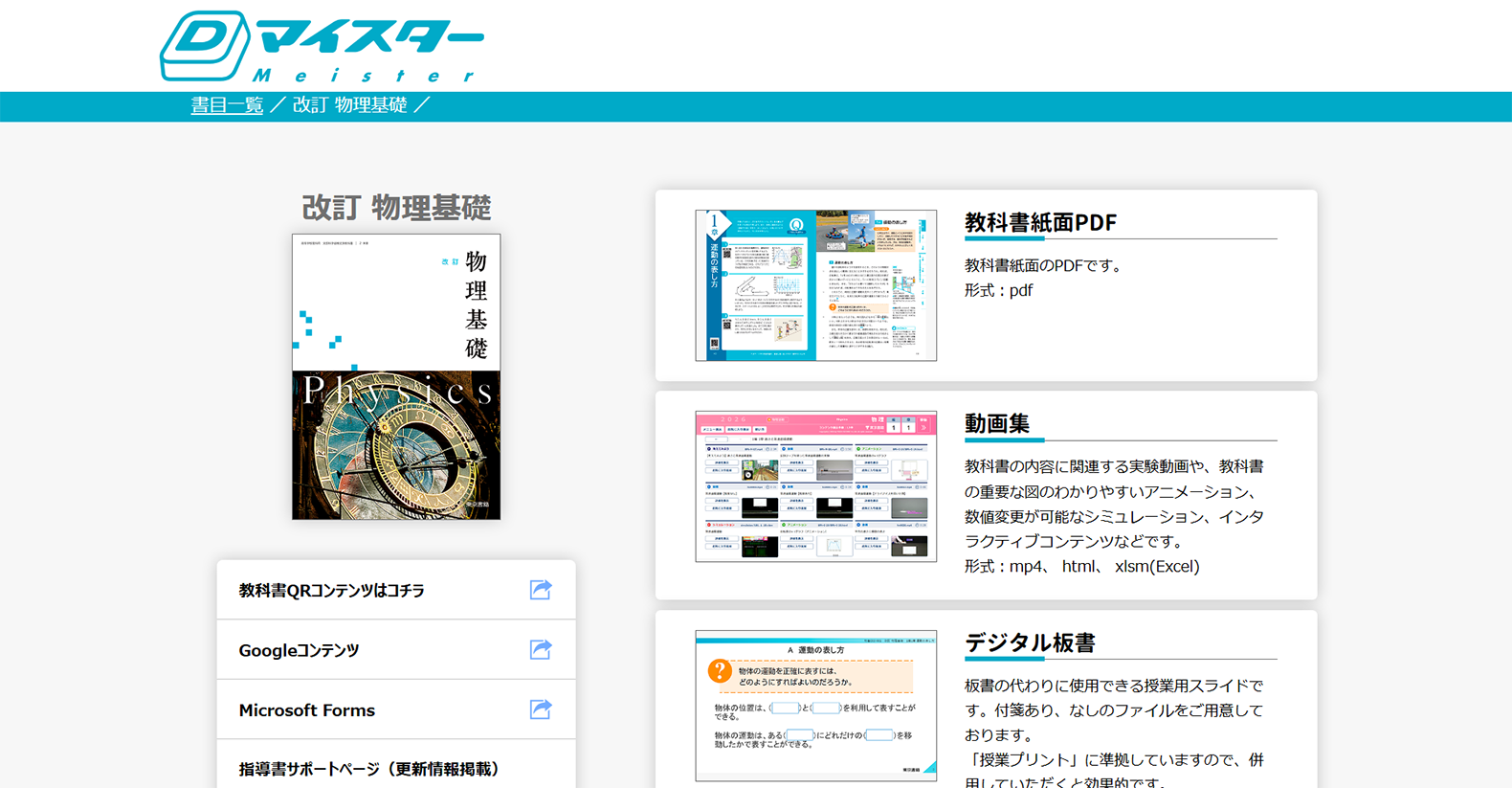Click the 形式：pdf text in the PDF card
Image resolution: width=1512 pixels, height=788 pixels.
(x=998, y=290)
